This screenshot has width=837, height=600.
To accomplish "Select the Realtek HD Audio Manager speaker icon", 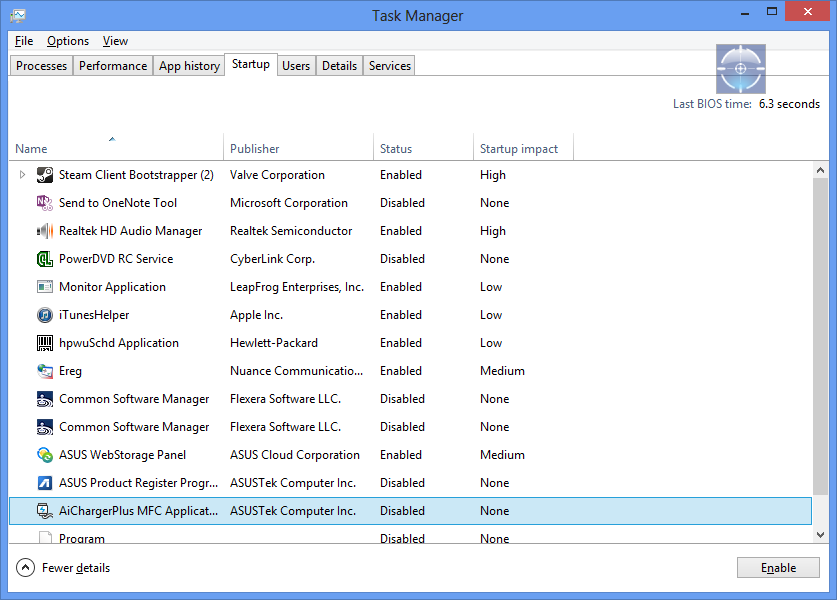I will [45, 231].
